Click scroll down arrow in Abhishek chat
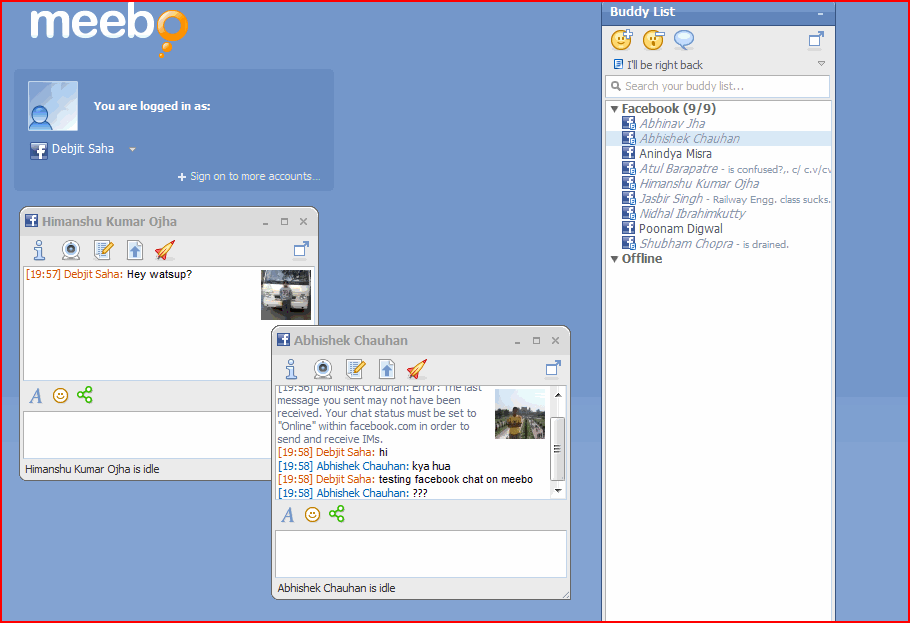 click(x=558, y=491)
